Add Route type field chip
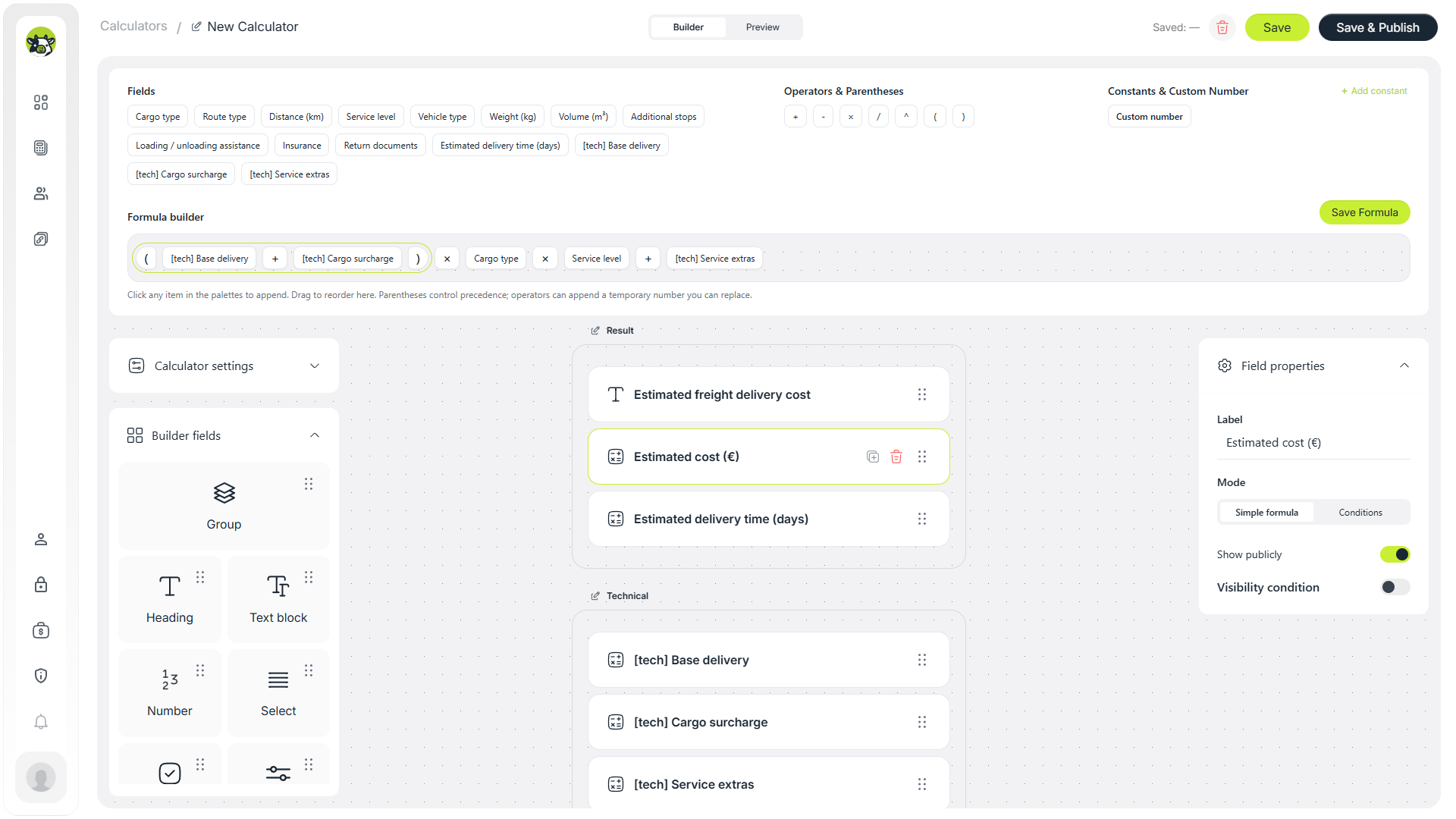The image size is (1456, 819). coord(224,117)
